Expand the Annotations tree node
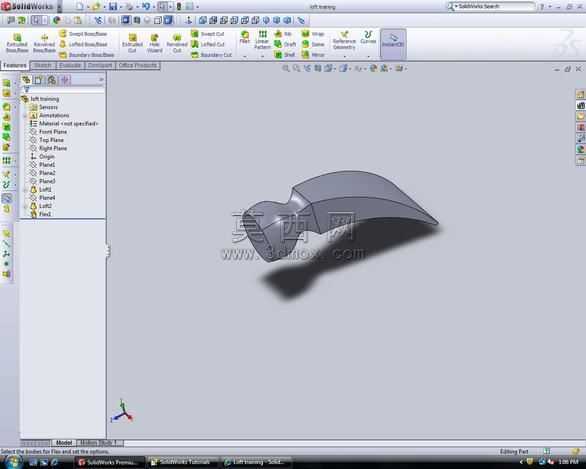The height and width of the screenshot is (469, 586). click(25, 115)
